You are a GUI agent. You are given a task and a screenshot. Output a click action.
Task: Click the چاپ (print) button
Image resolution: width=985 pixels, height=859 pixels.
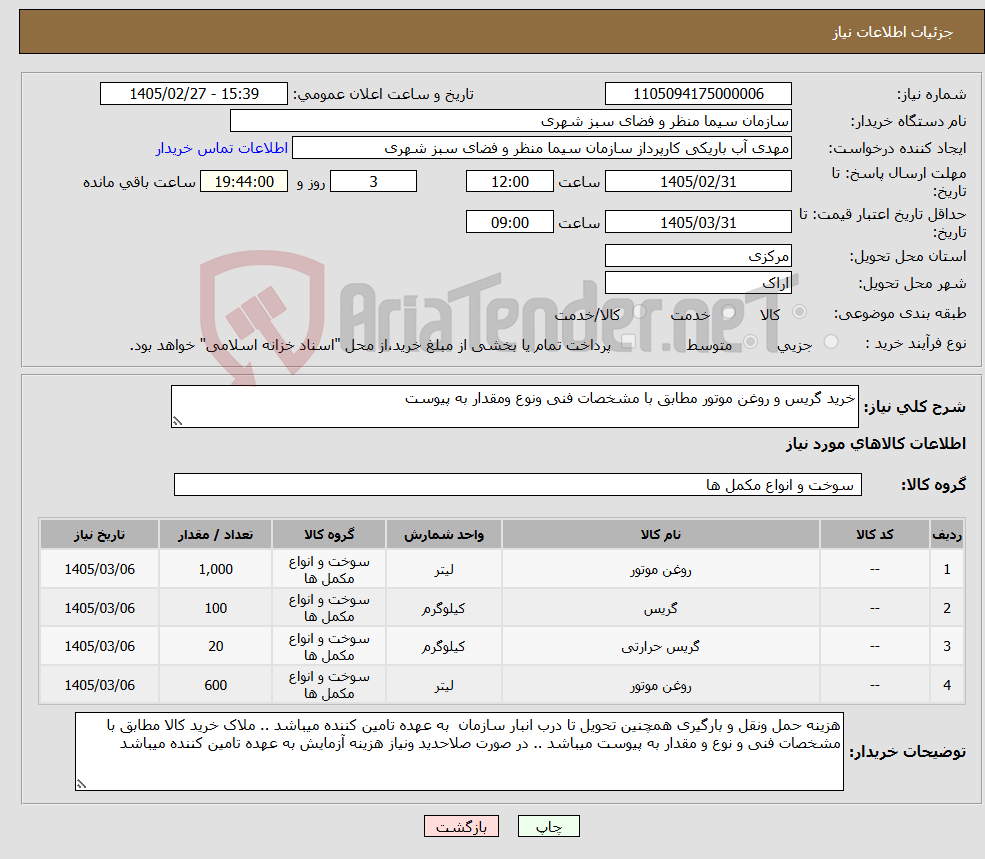point(548,826)
